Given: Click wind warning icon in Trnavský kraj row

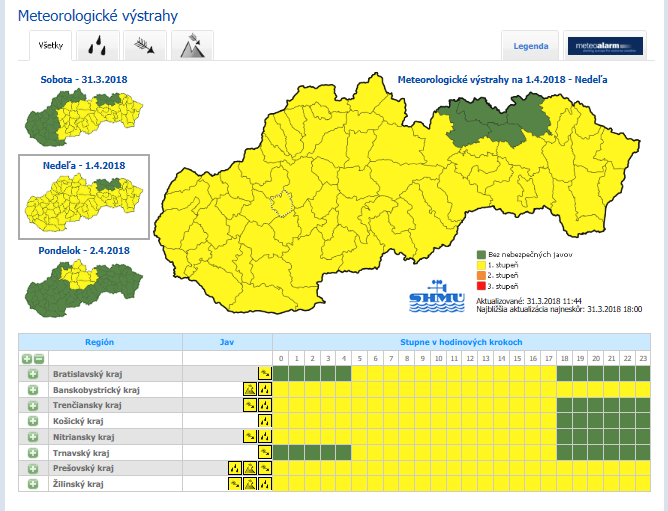Looking at the screenshot, I should point(264,453).
